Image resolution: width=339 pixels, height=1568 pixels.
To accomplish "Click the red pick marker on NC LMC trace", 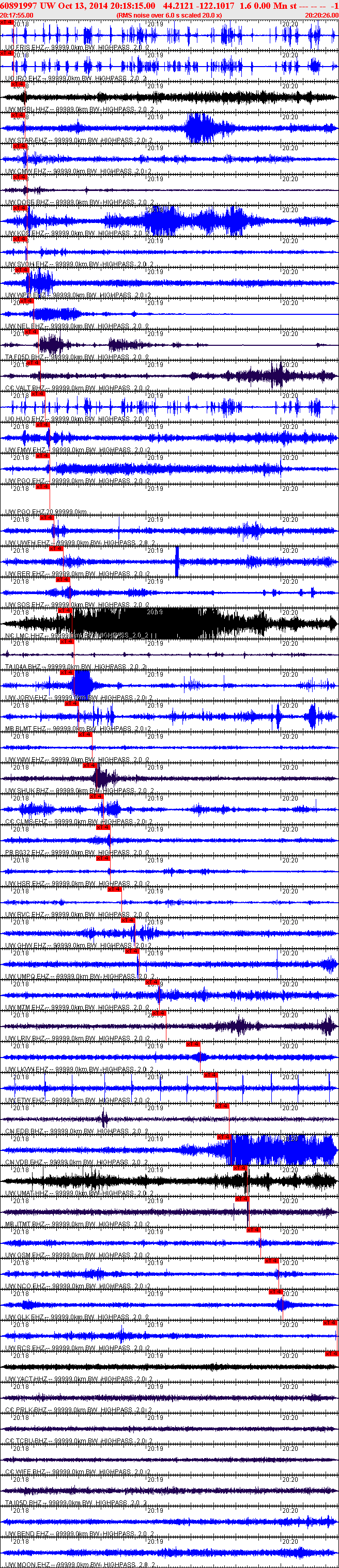I will [x=65, y=611].
